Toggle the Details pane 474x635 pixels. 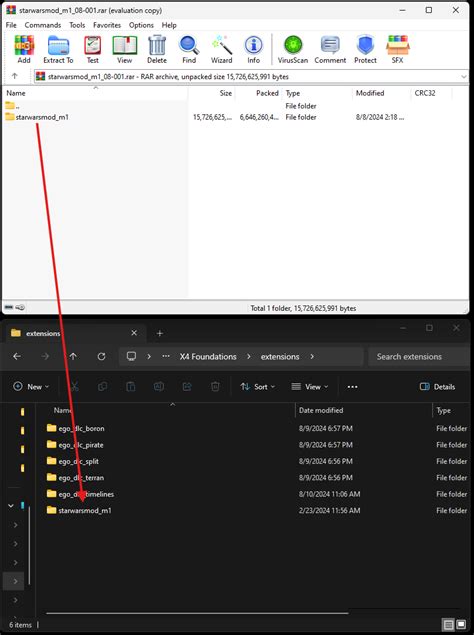[x=438, y=387]
